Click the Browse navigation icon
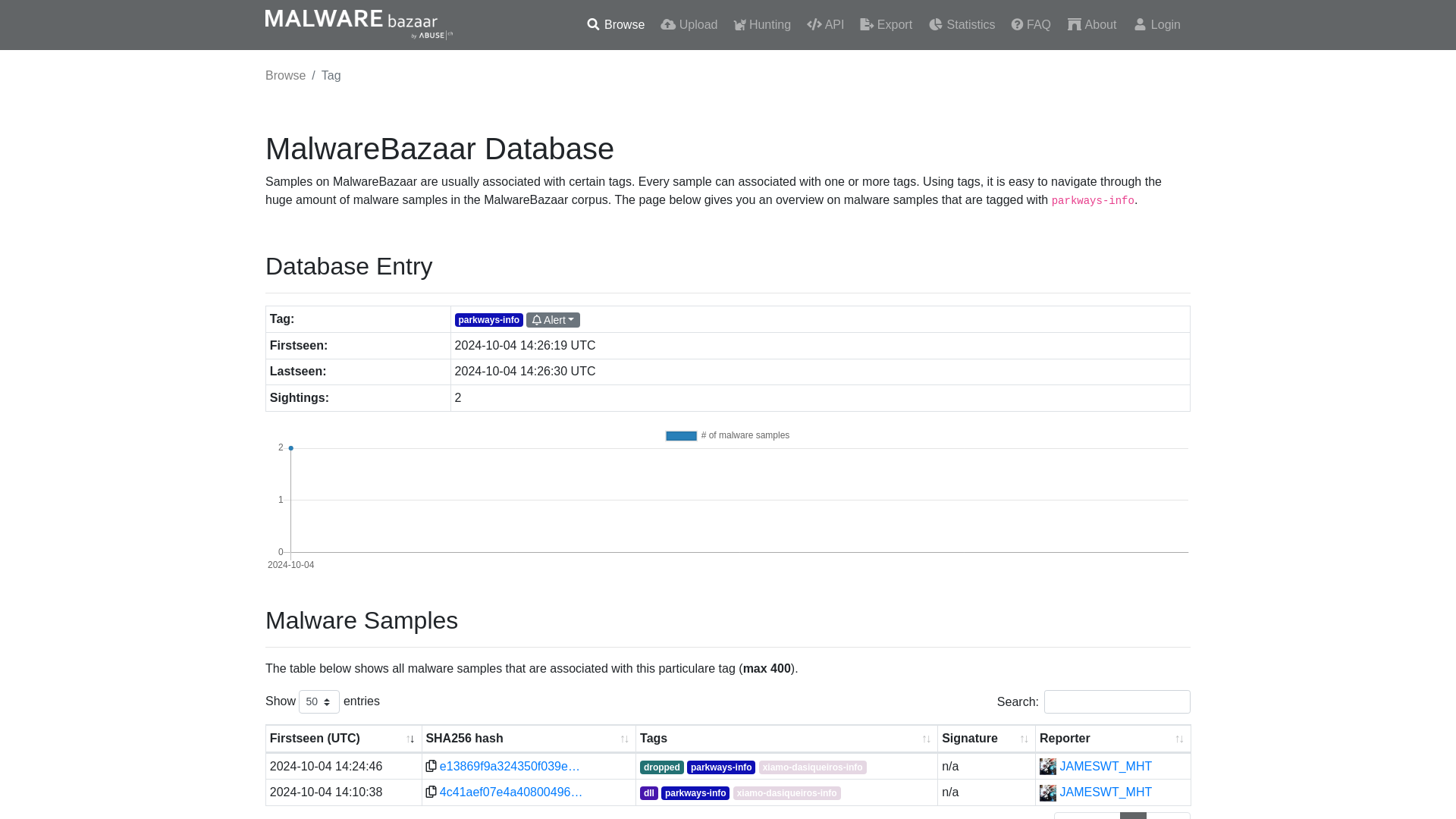 tap(592, 24)
